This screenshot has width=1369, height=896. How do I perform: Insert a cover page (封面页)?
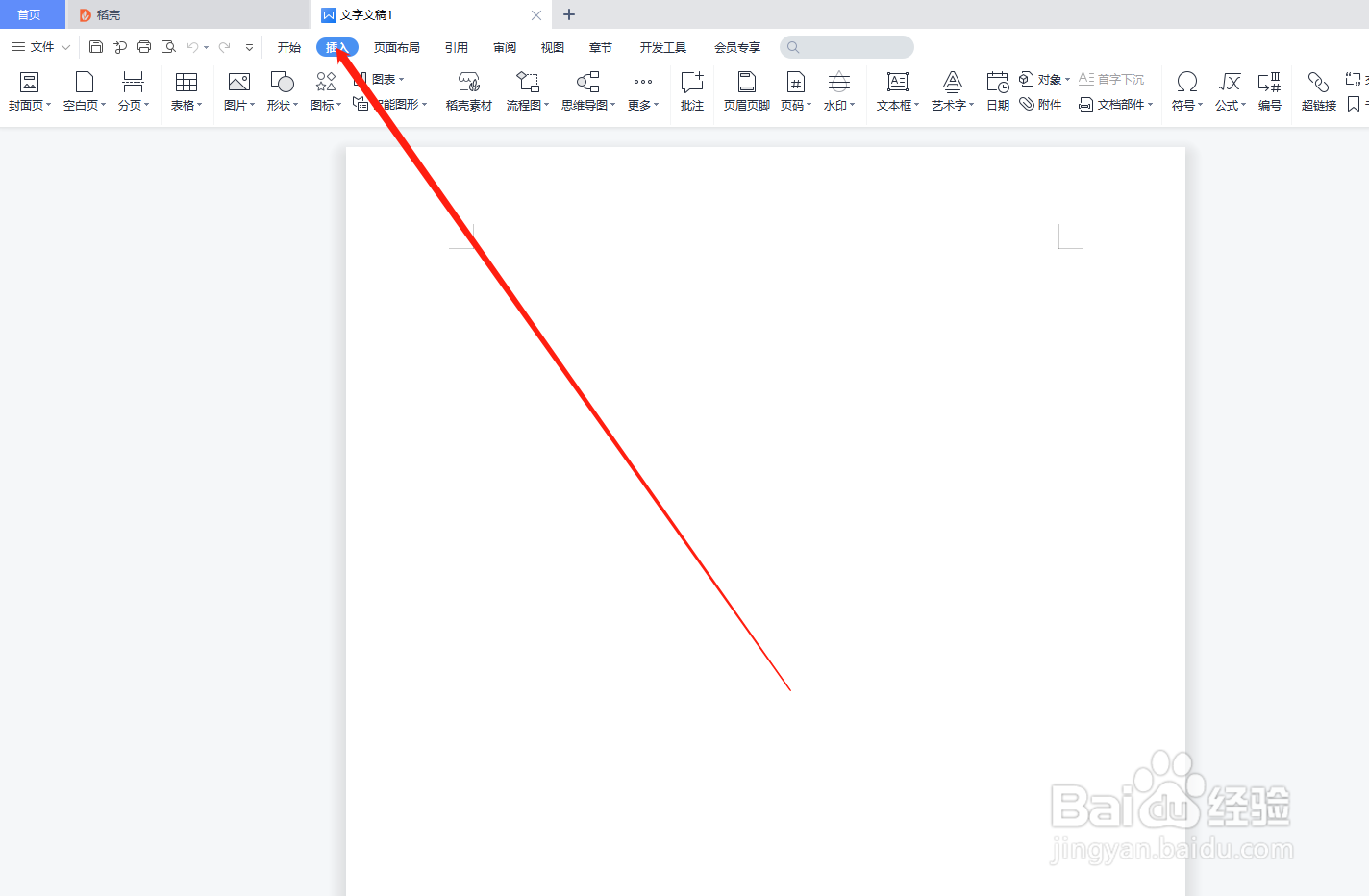tap(30, 91)
